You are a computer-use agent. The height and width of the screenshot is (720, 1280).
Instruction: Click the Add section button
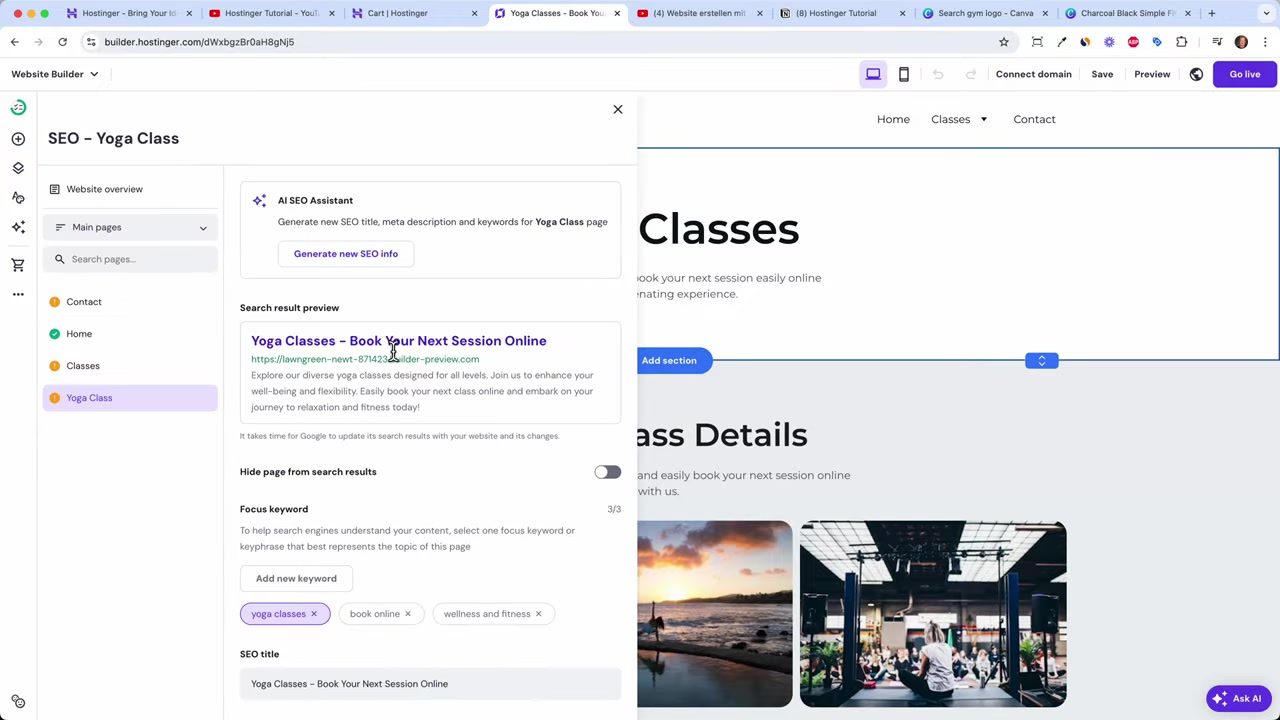pos(669,361)
